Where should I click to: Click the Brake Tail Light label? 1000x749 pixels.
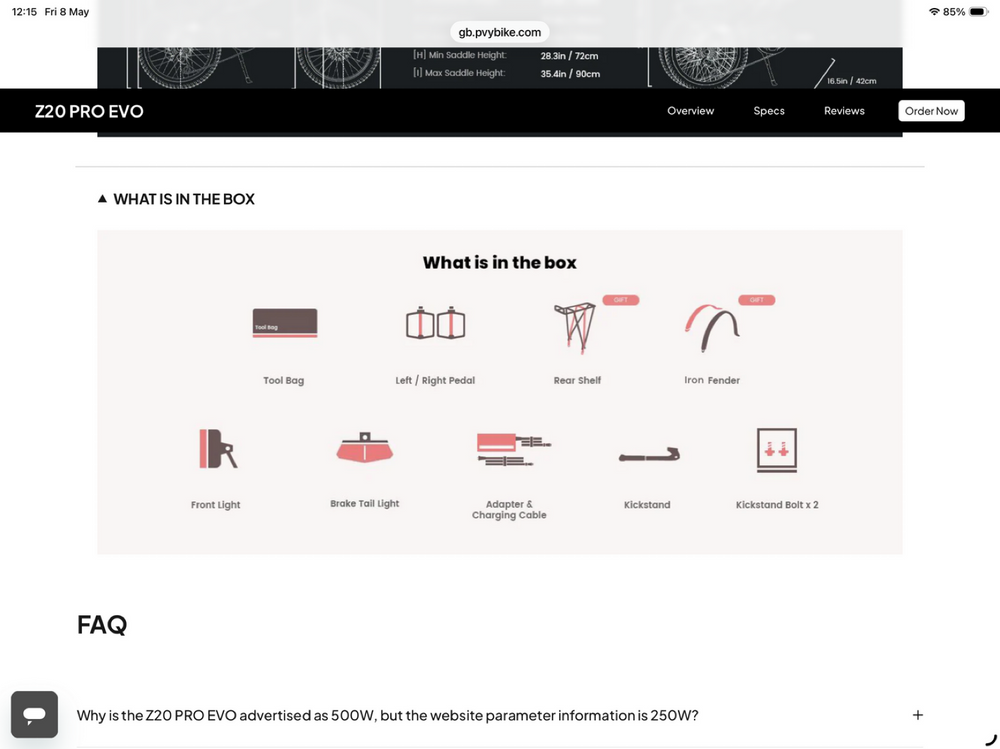(365, 503)
